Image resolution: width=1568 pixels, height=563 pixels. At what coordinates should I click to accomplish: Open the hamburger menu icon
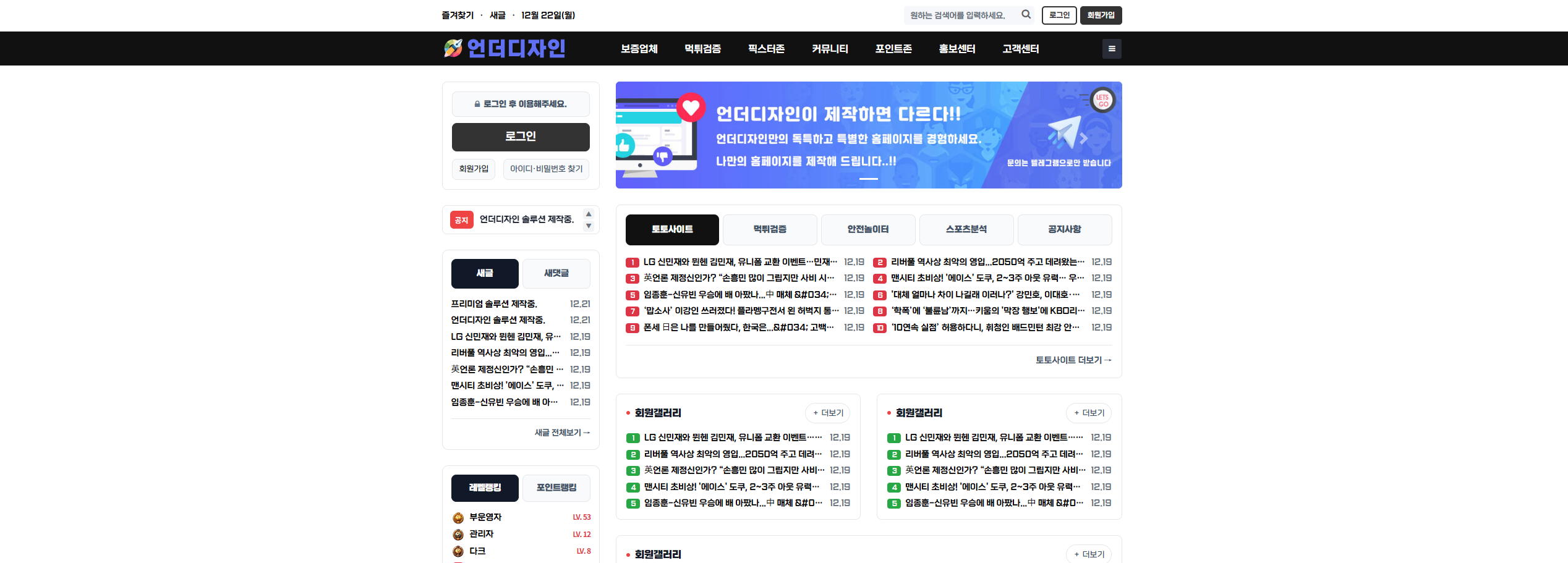pyautogui.click(x=1111, y=49)
